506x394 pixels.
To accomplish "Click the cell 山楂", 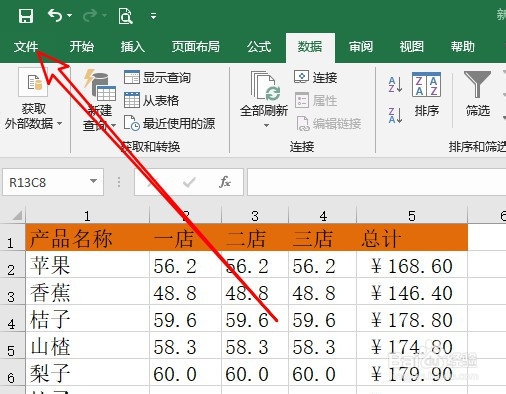I will click(87, 346).
